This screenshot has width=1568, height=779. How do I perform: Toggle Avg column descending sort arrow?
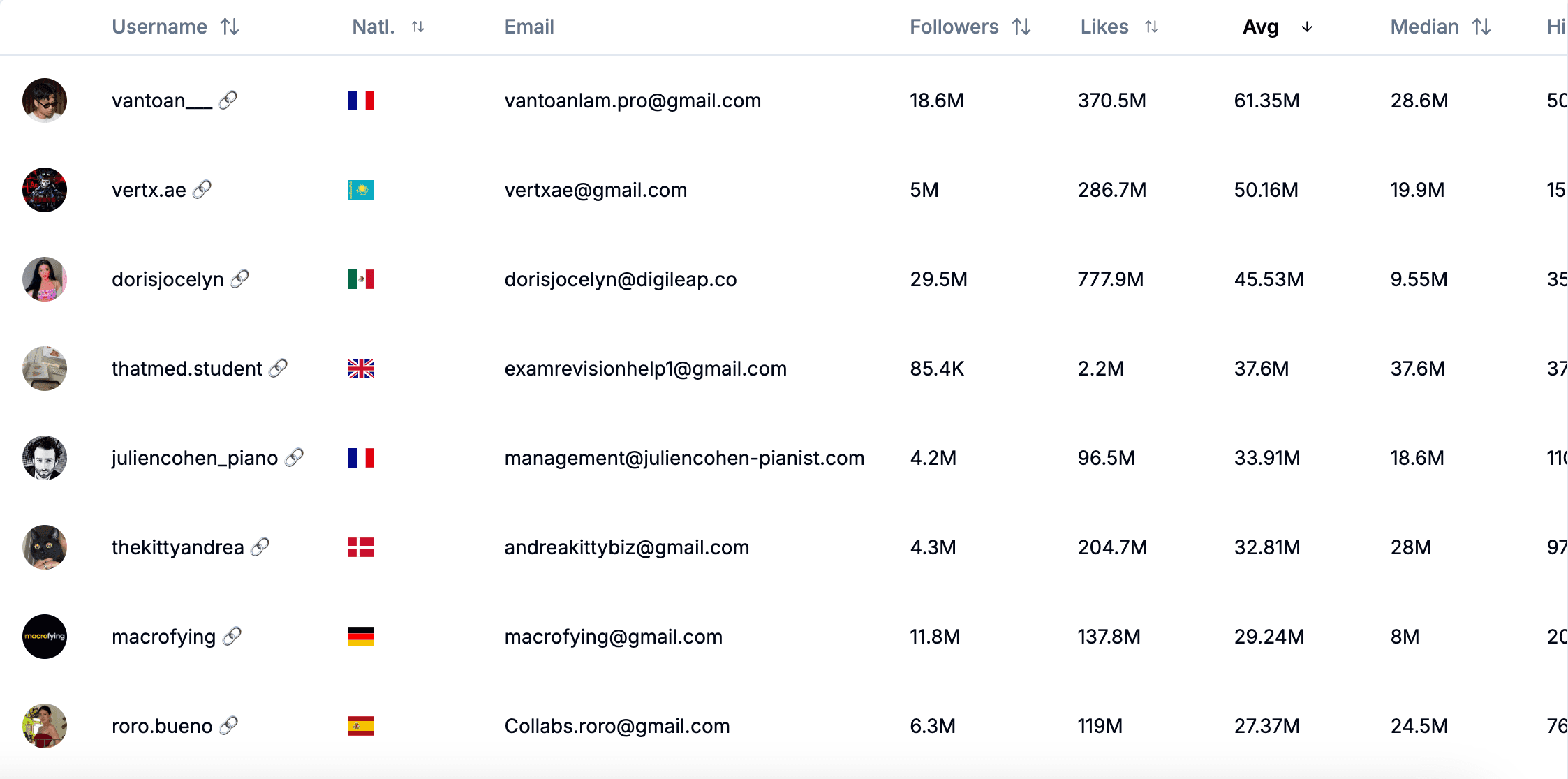[x=1307, y=27]
